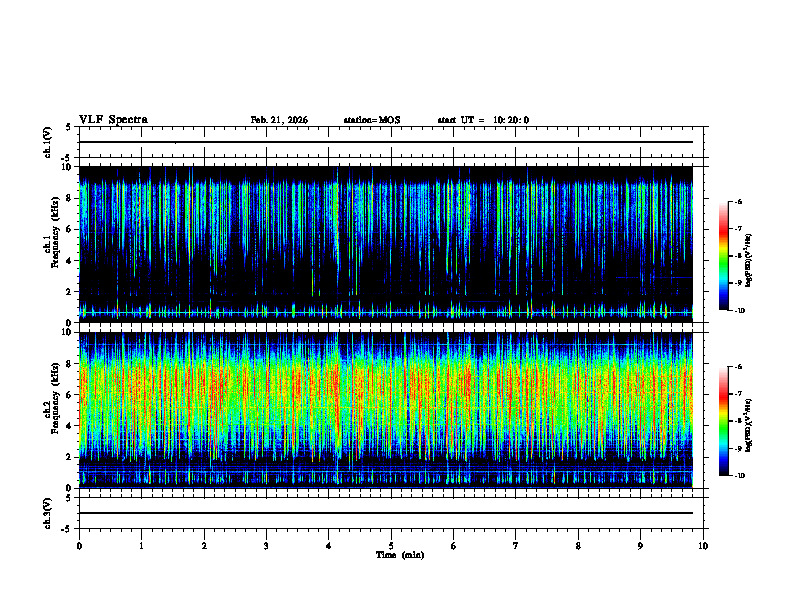Click the "8" kHz tick on ch.1 spectrogram

69,198
